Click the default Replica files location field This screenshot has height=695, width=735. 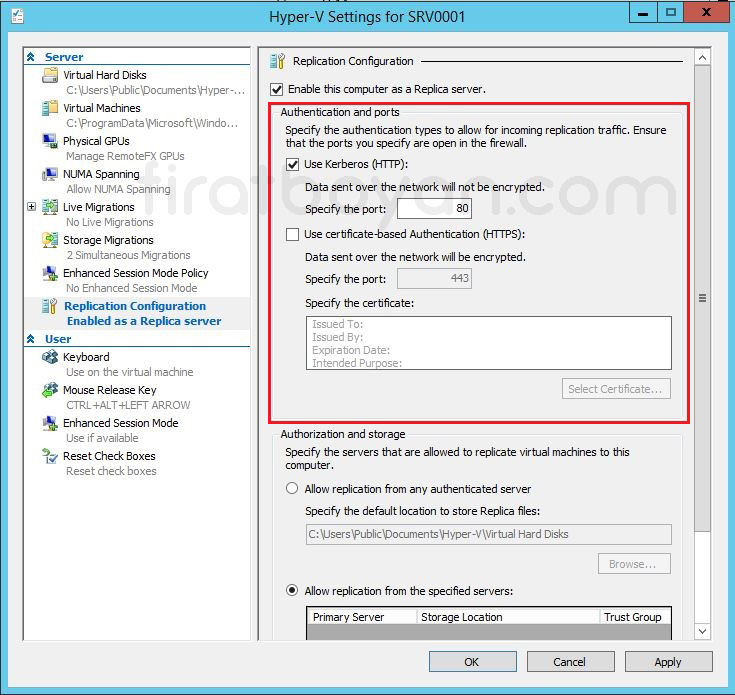coord(488,534)
